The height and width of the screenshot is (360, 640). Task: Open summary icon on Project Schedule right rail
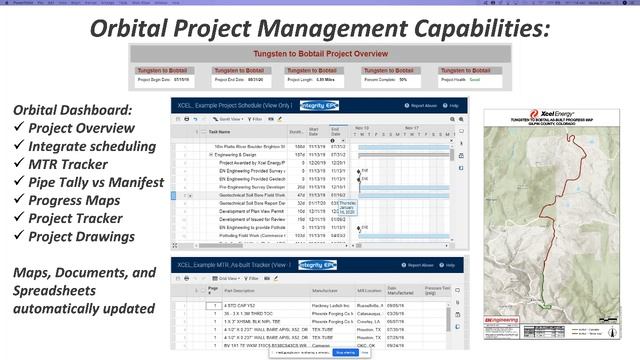tap(461, 168)
